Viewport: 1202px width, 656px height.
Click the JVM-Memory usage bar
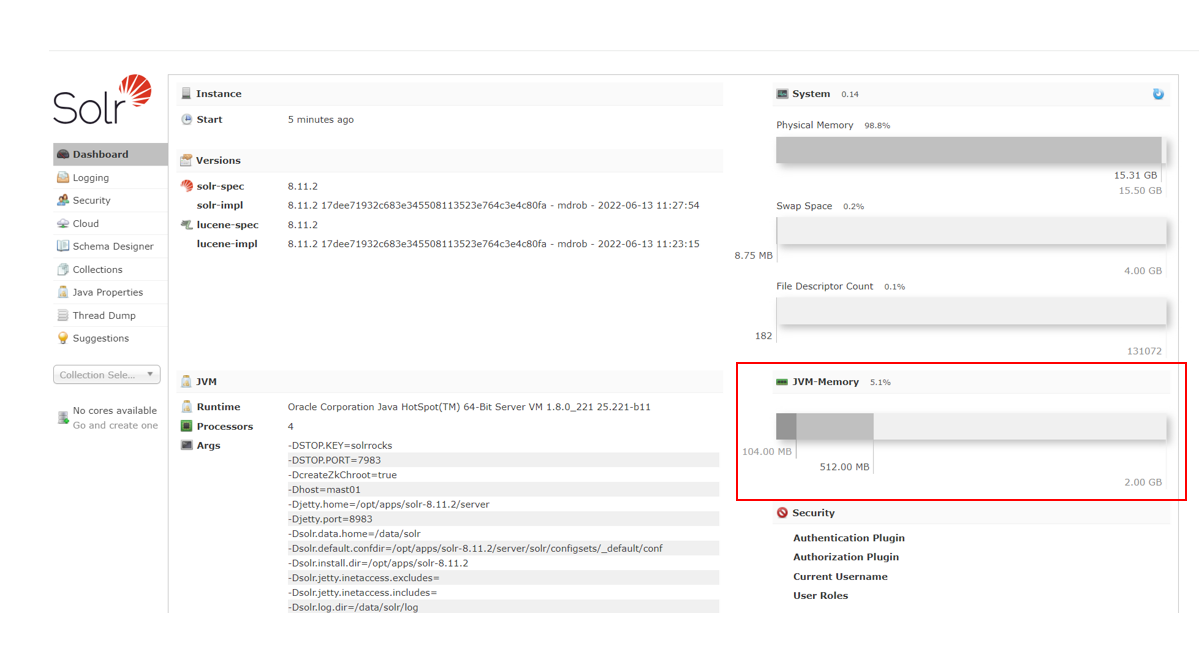click(971, 426)
